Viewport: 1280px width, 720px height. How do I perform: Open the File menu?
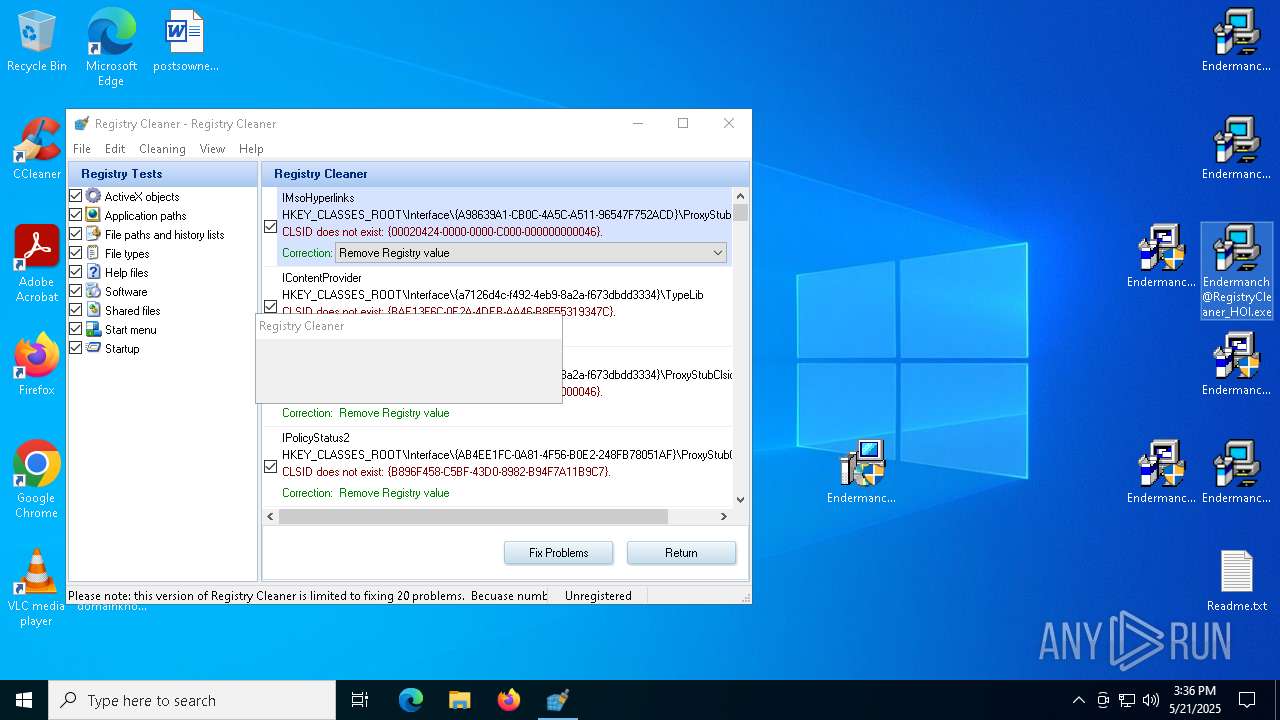[82, 149]
